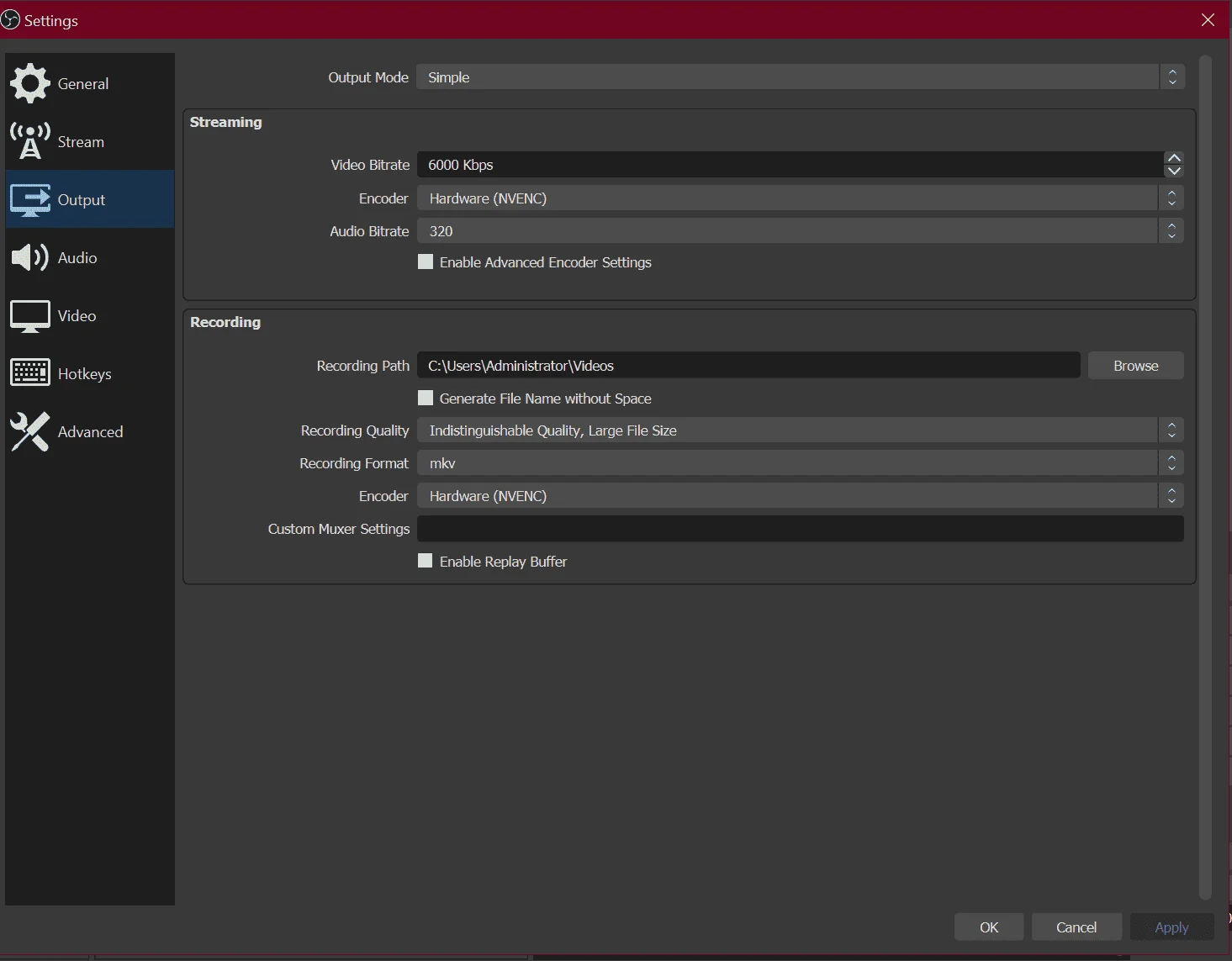The height and width of the screenshot is (961, 1232).
Task: Click the Recording group heading
Action: [x=225, y=322]
